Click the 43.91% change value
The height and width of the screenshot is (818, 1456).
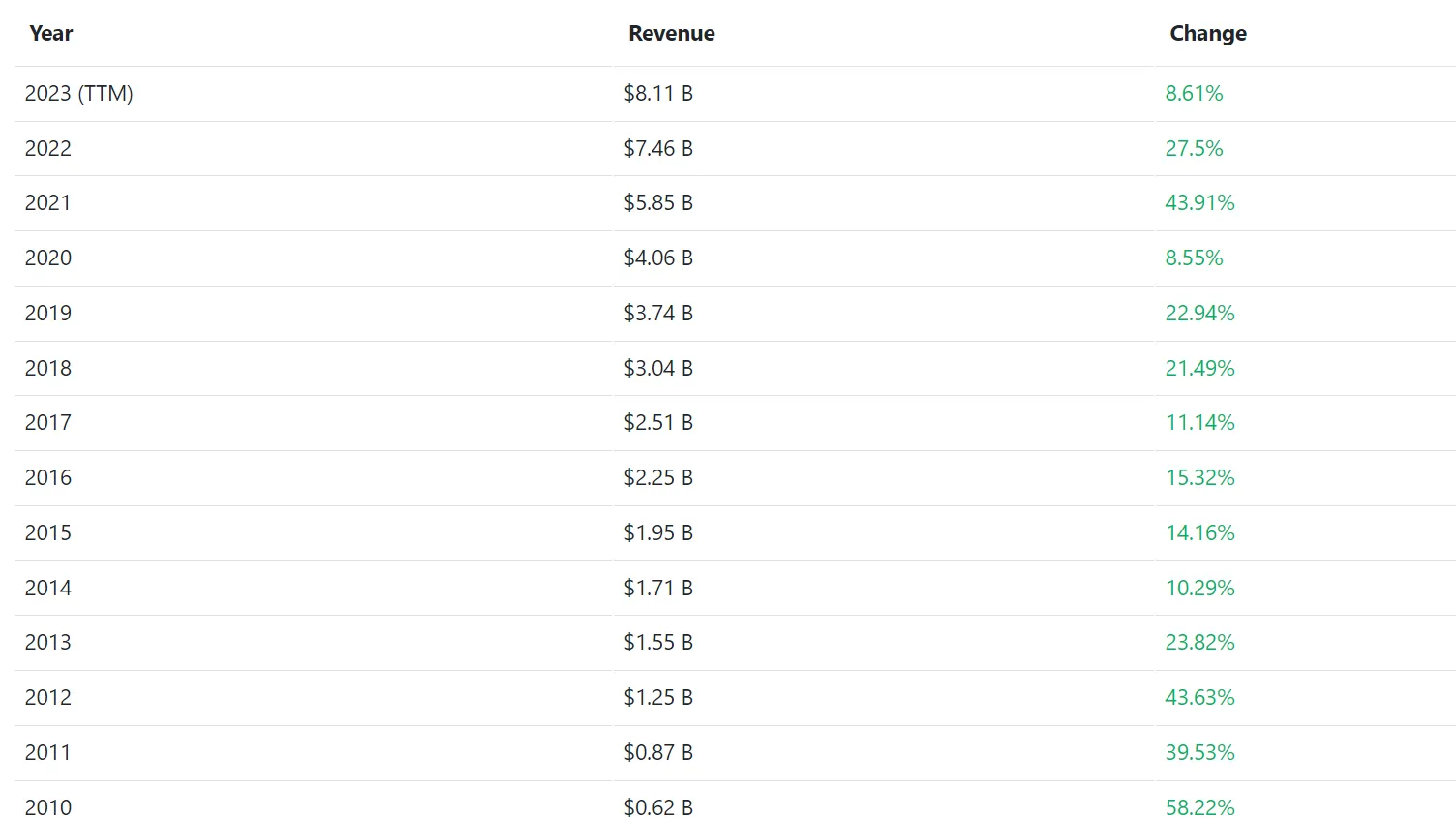point(1198,203)
